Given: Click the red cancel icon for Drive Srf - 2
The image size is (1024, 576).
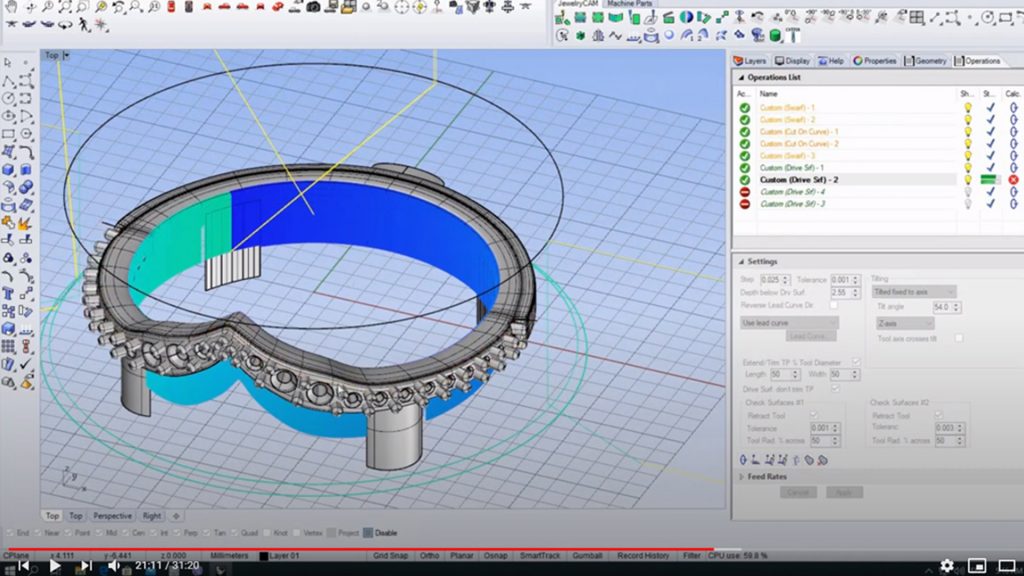Looking at the screenshot, I should pyautogui.click(x=1013, y=180).
